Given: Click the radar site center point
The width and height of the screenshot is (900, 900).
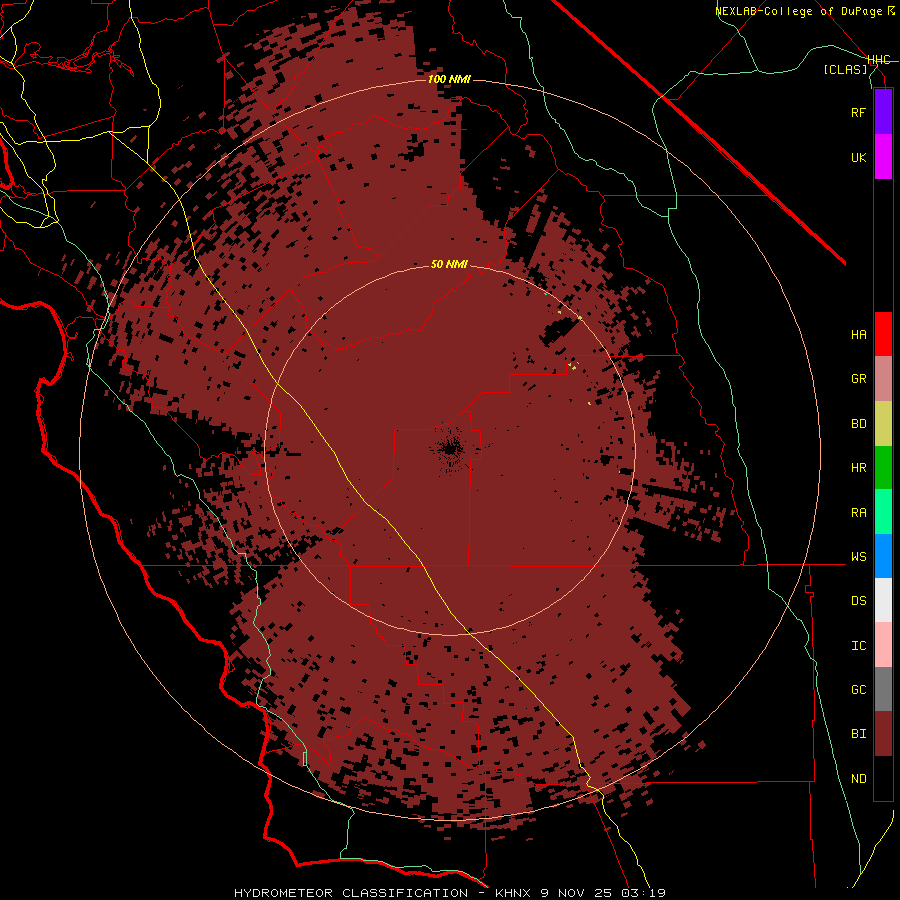Looking at the screenshot, I should coord(450,449).
